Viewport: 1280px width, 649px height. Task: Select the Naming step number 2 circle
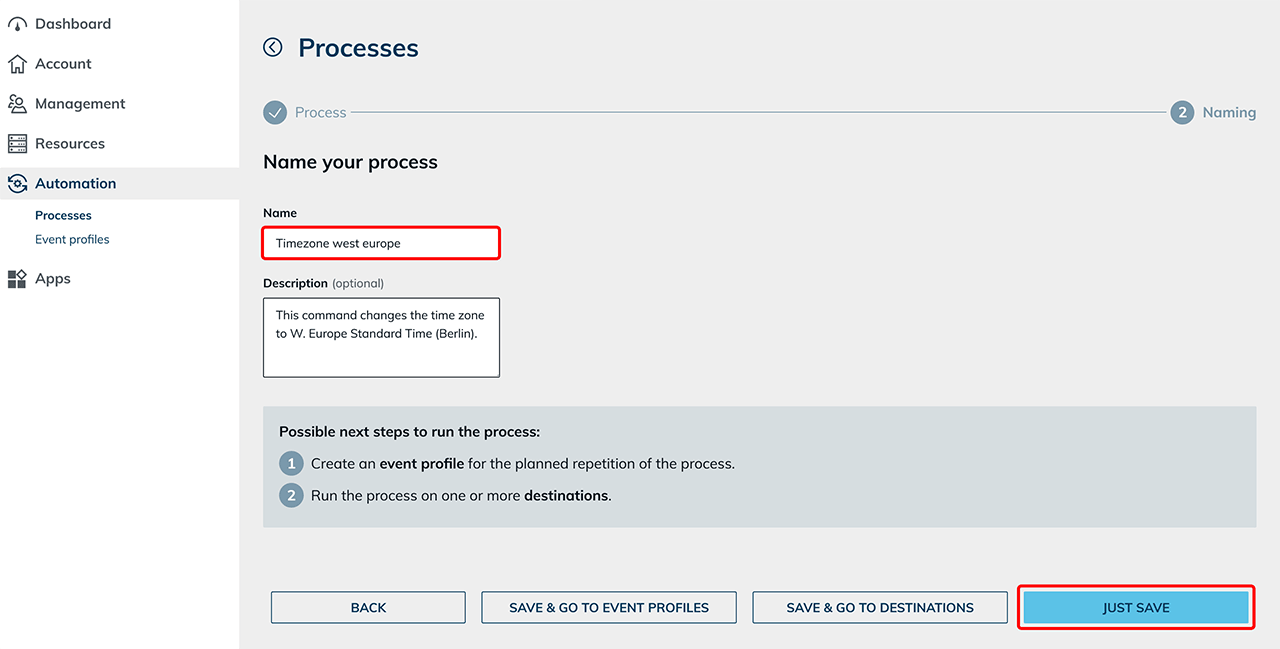click(1182, 113)
